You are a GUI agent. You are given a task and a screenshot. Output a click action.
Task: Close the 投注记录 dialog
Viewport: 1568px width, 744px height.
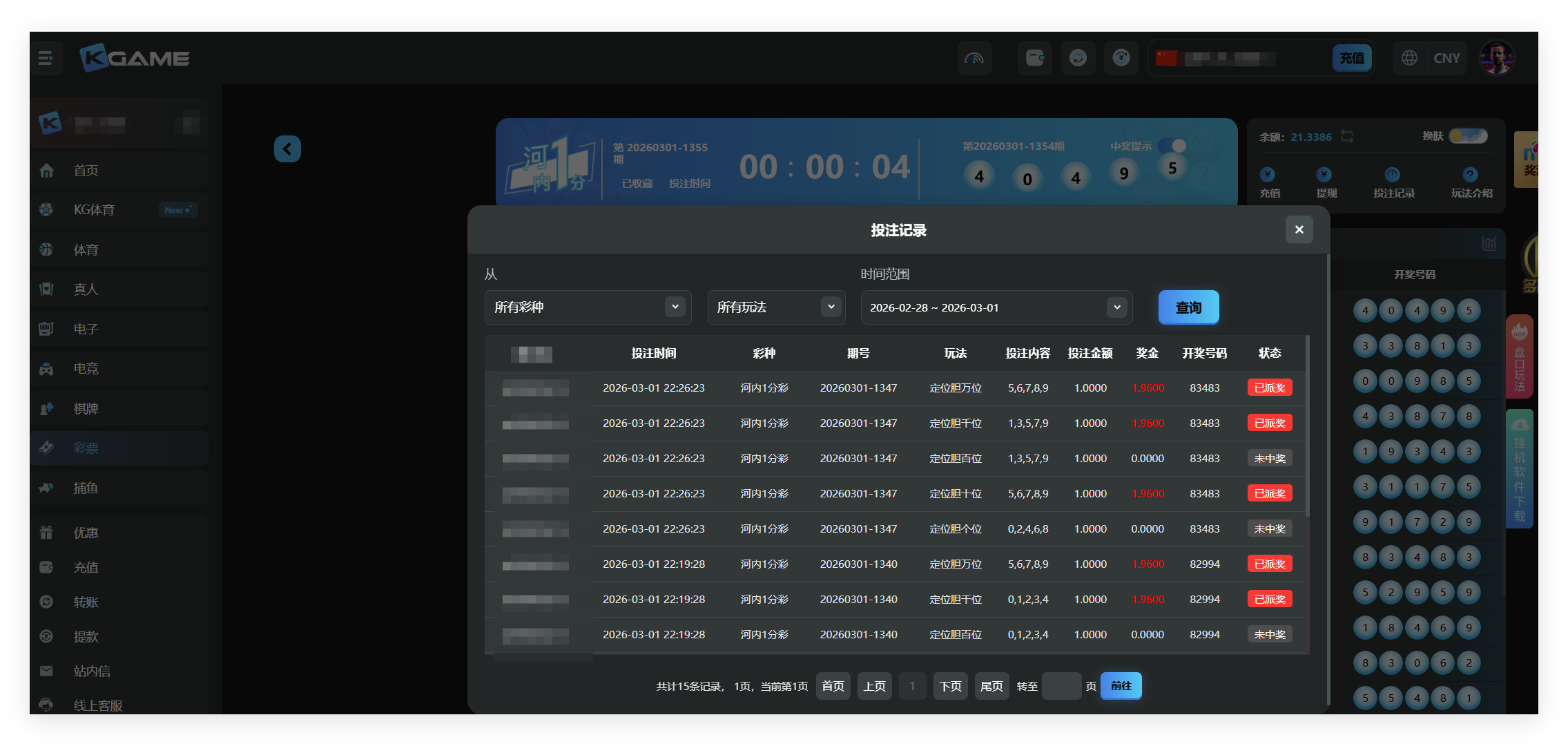coord(1299,229)
